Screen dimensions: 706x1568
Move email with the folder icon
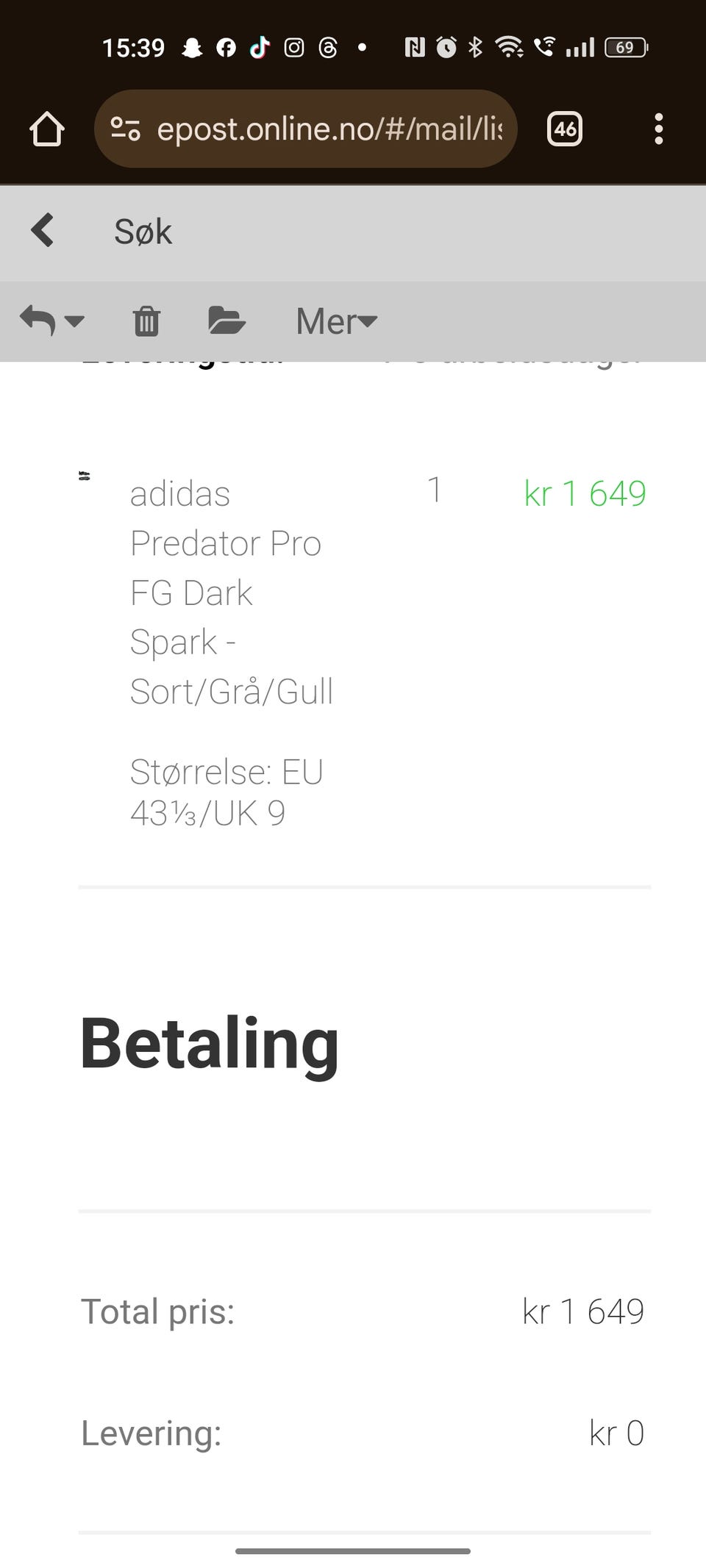click(226, 321)
